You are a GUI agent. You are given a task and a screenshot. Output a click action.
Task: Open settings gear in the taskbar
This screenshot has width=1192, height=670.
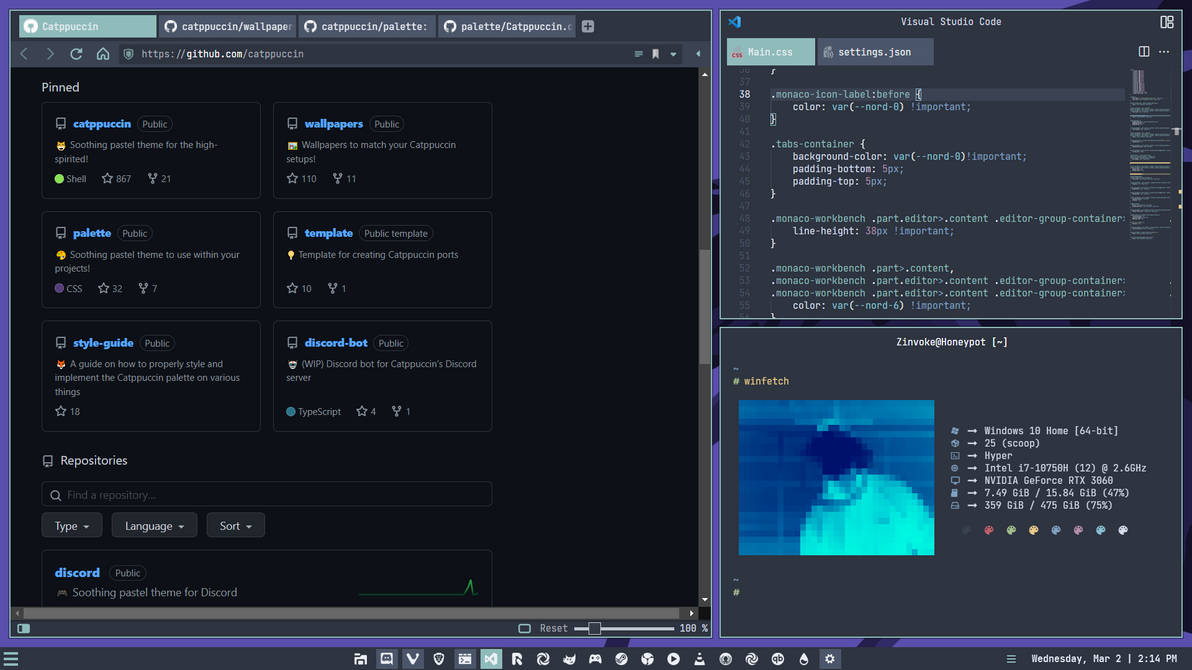point(830,659)
